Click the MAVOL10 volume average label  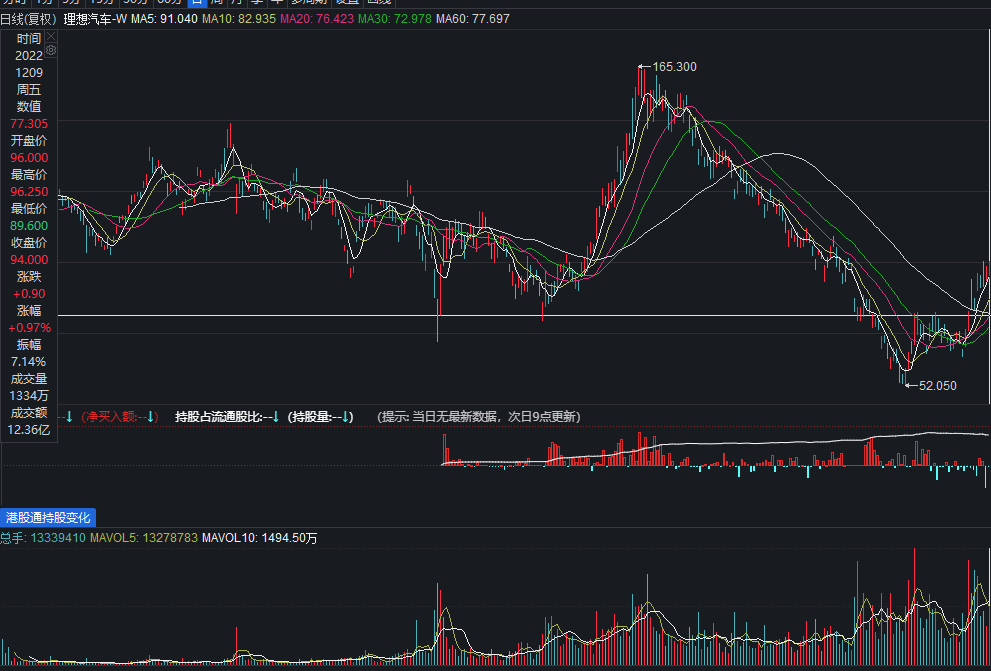click(x=260, y=538)
